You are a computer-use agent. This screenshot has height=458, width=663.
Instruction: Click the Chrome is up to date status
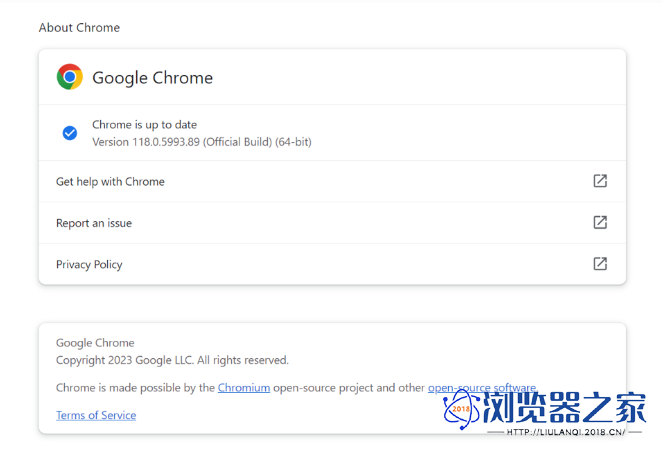(145, 125)
